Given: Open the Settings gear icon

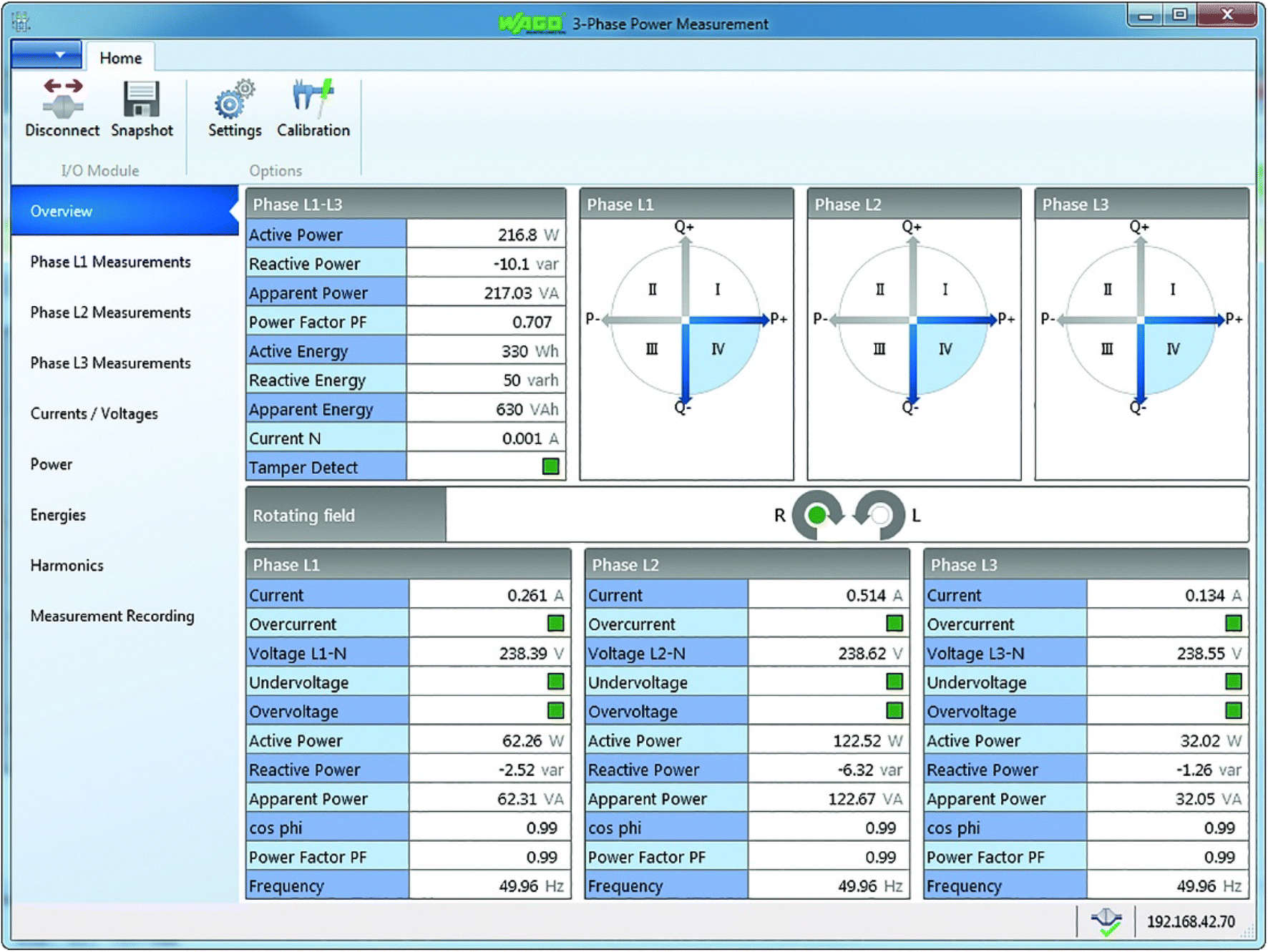Looking at the screenshot, I should point(234,100).
